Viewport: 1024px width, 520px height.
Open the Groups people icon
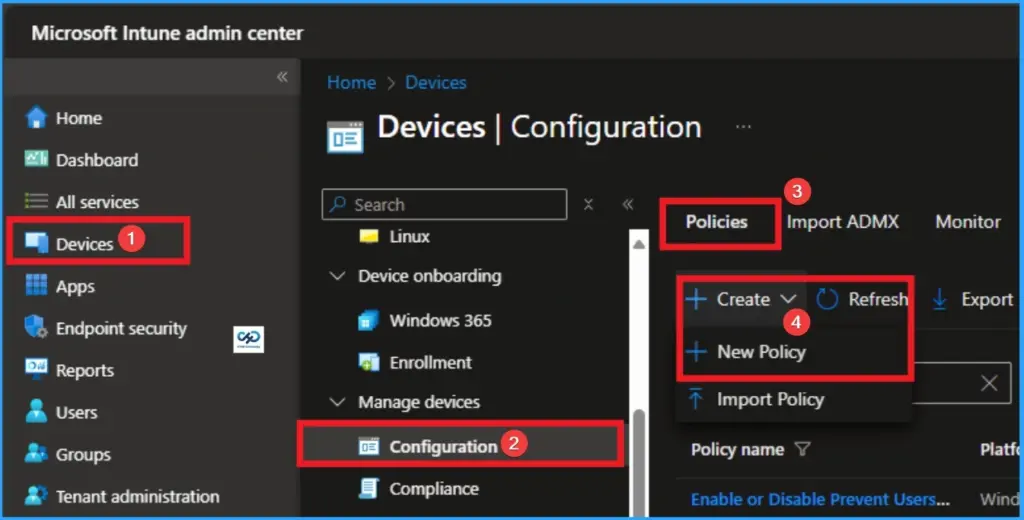point(36,453)
